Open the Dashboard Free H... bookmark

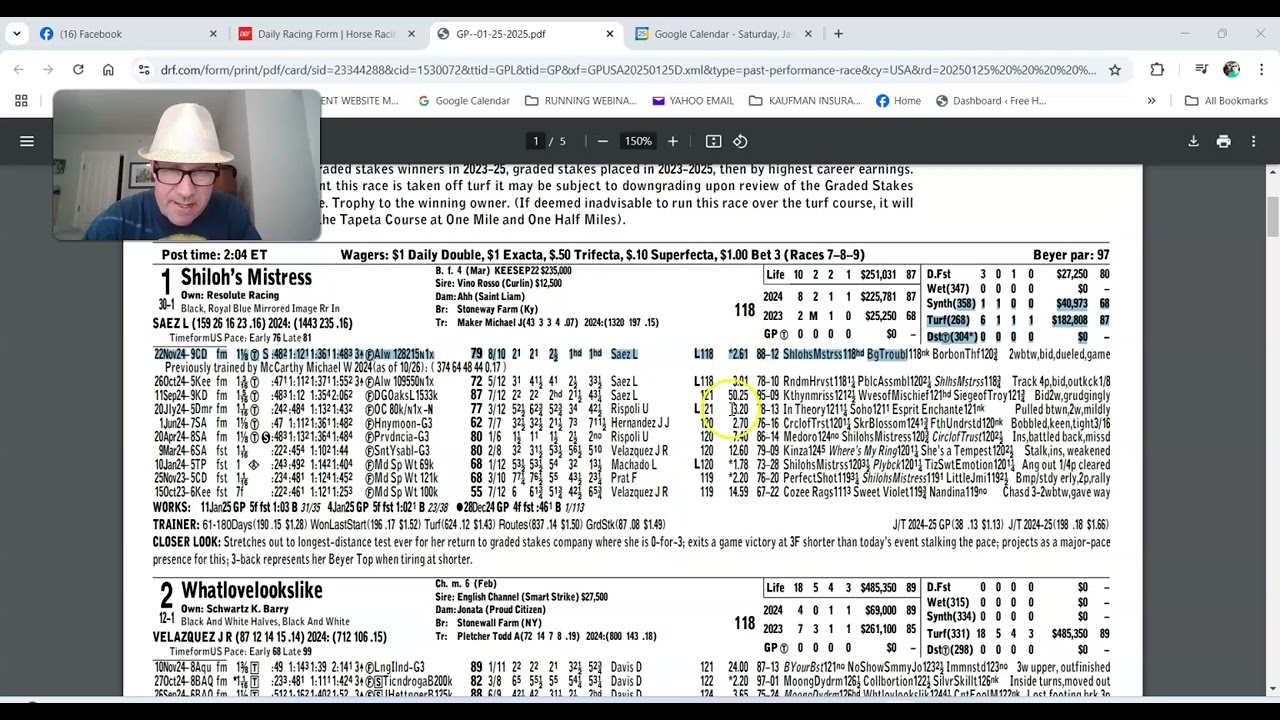pyautogui.click(x=991, y=101)
